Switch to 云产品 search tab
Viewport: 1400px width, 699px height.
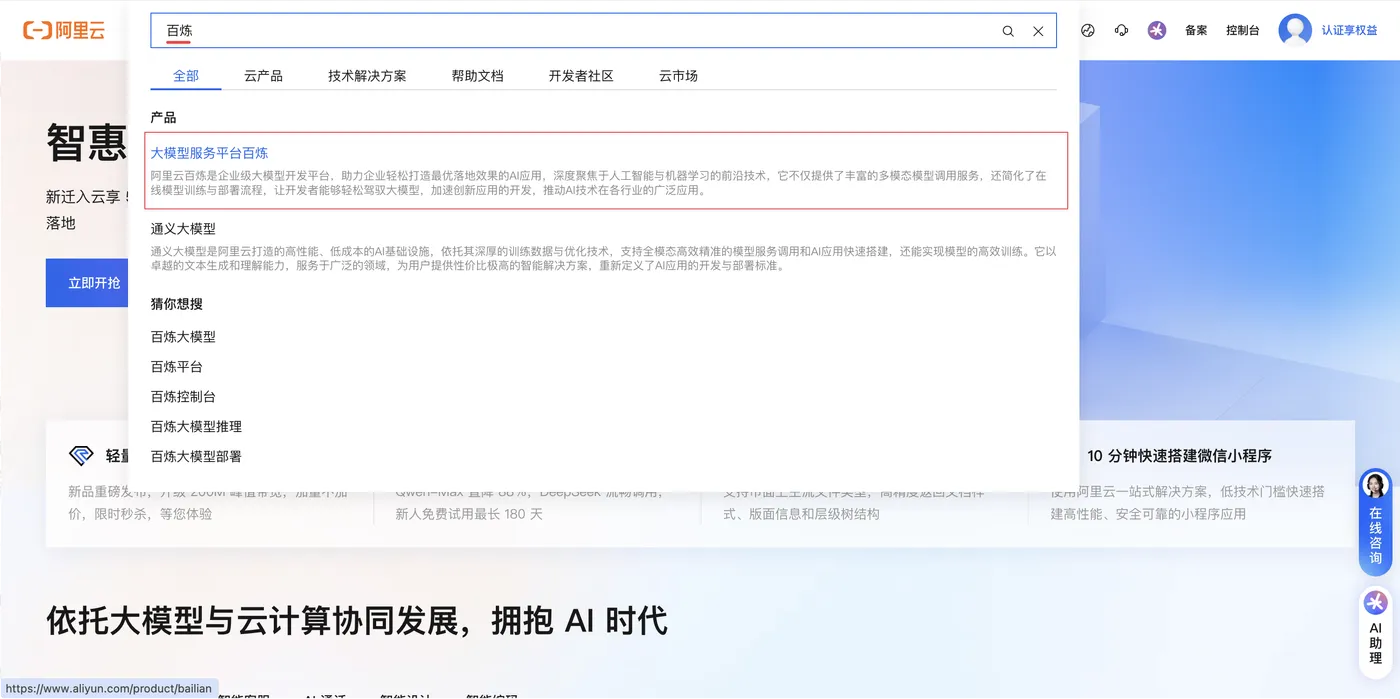(263, 75)
